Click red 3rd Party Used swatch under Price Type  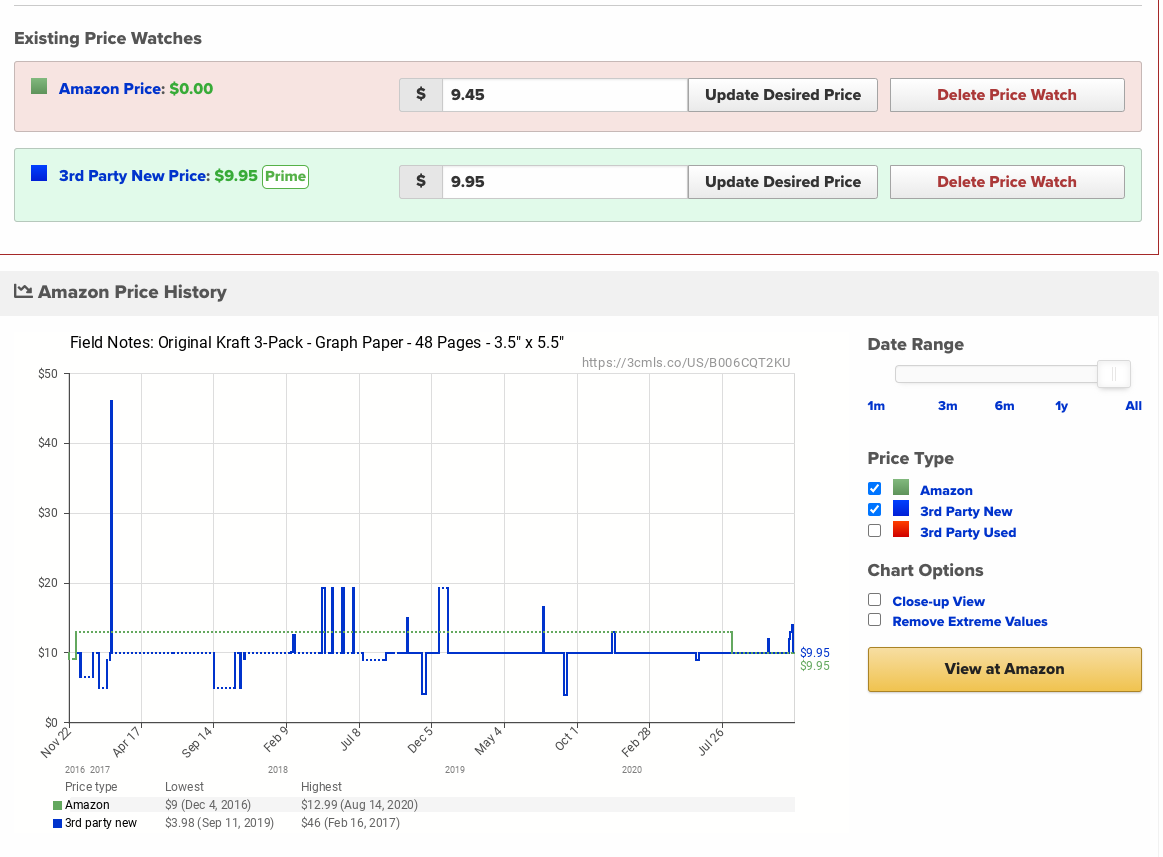(x=900, y=529)
